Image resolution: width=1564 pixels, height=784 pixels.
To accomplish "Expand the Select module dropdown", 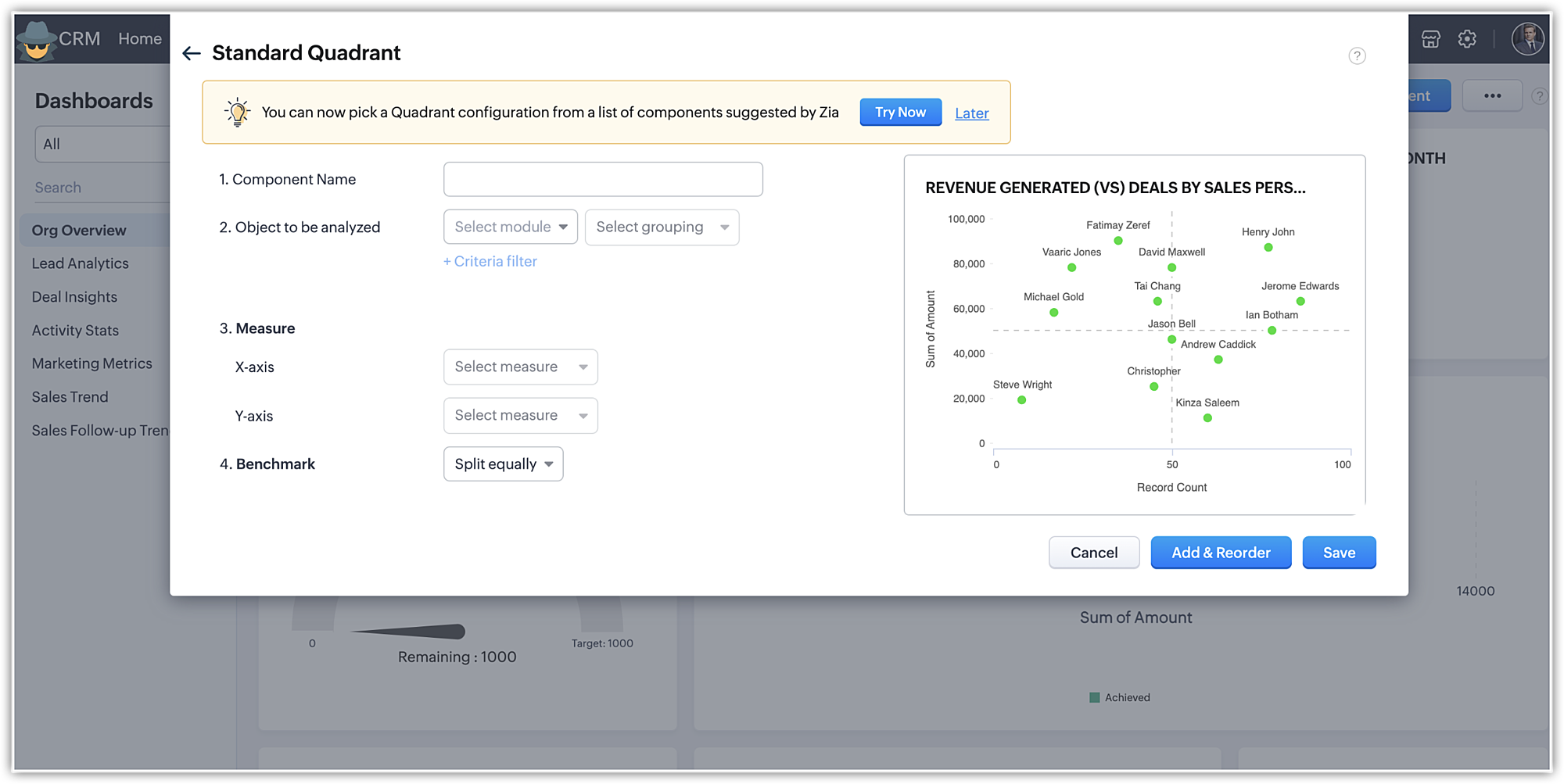I will (510, 227).
